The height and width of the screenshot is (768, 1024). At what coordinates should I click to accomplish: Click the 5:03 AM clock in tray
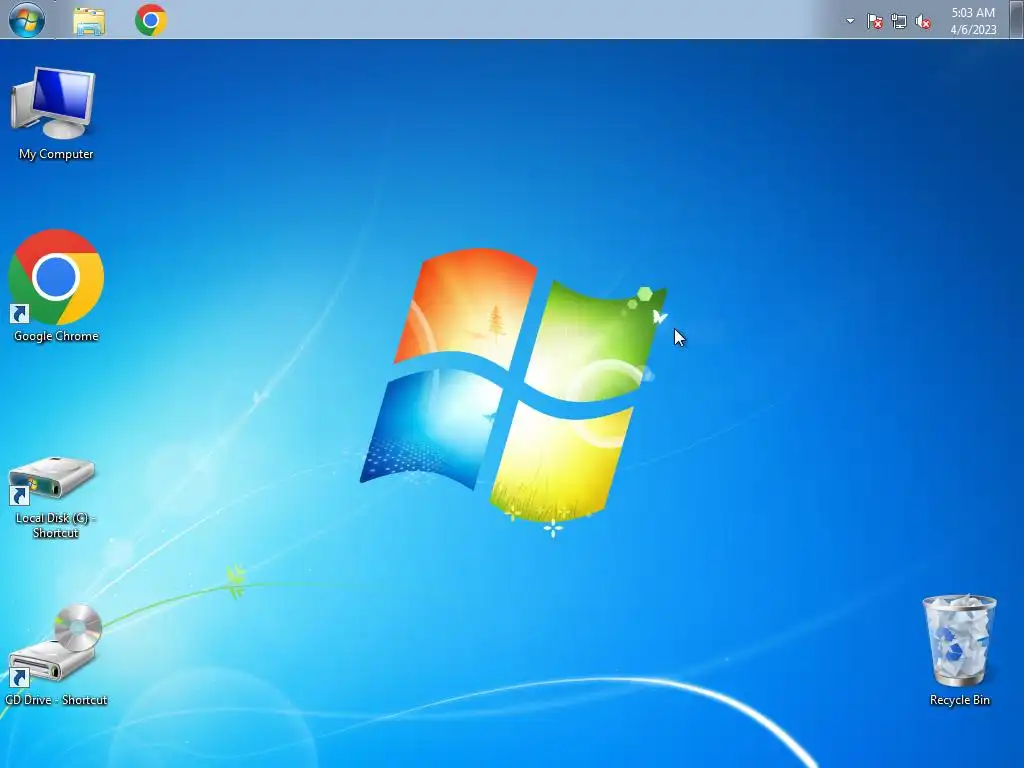click(x=973, y=12)
